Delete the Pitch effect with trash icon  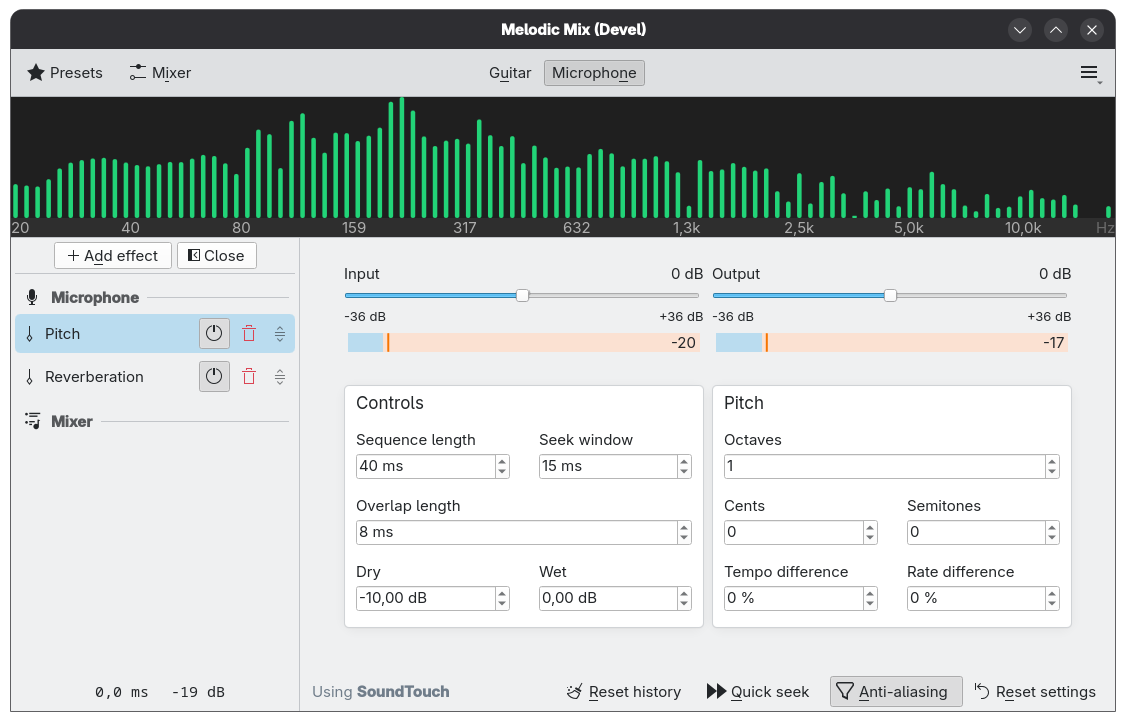[249, 334]
